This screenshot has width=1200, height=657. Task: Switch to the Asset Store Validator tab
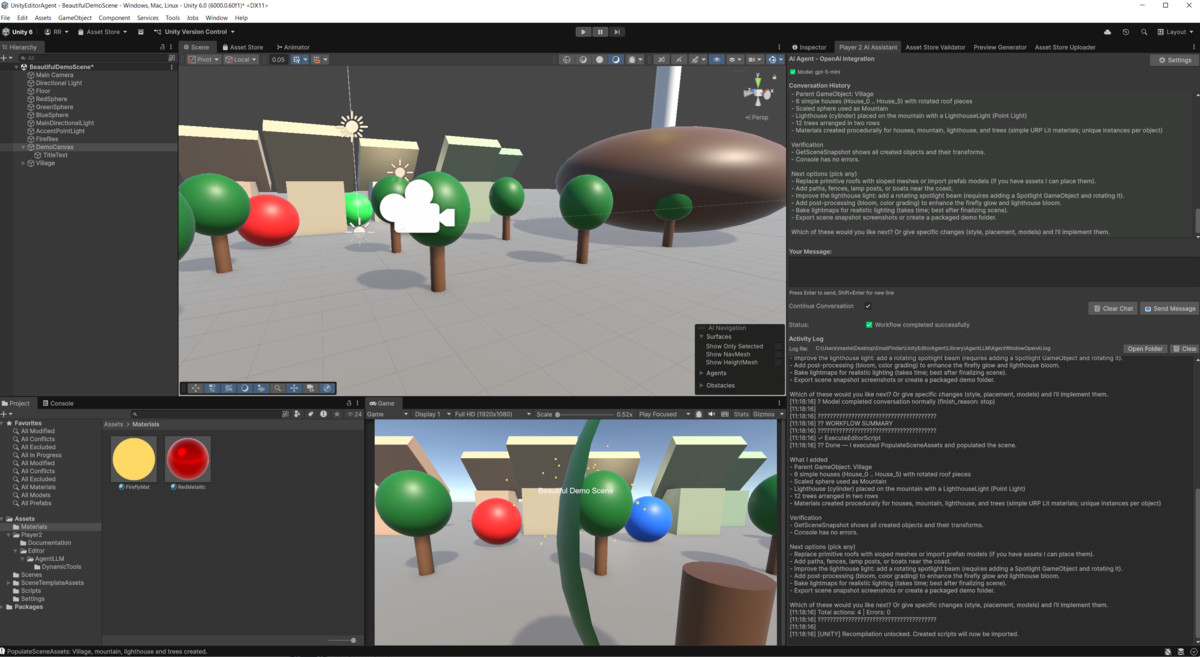[x=935, y=47]
